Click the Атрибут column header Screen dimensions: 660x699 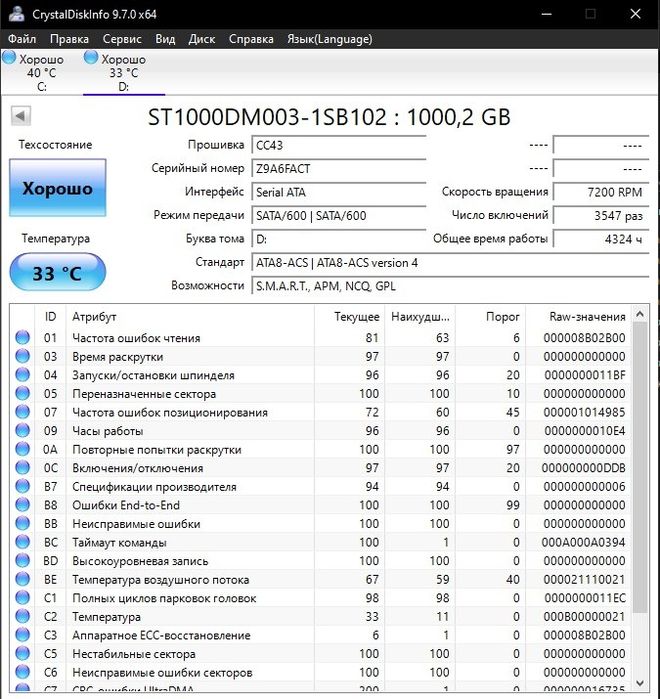point(190,317)
